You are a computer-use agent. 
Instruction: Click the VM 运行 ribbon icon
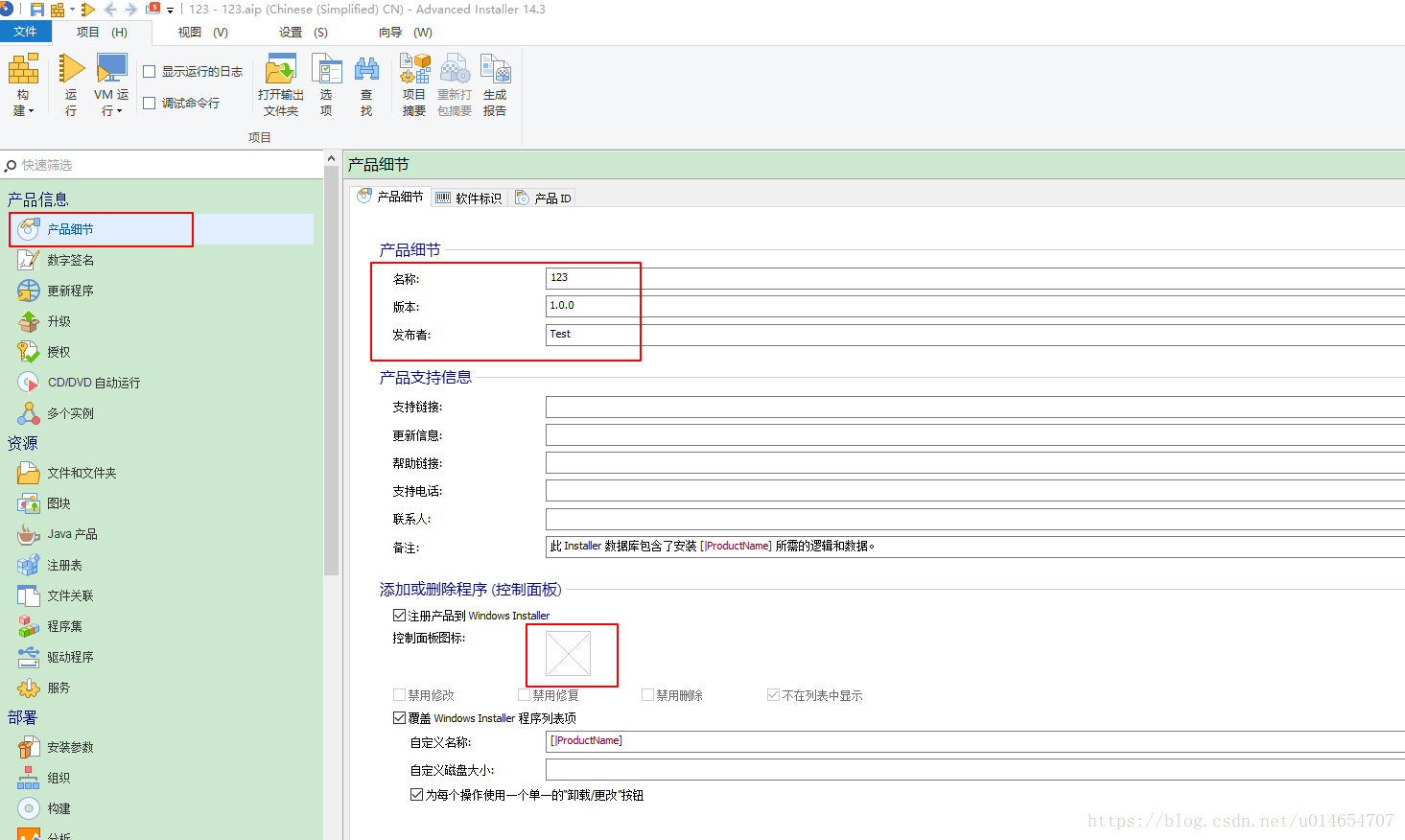[111, 69]
